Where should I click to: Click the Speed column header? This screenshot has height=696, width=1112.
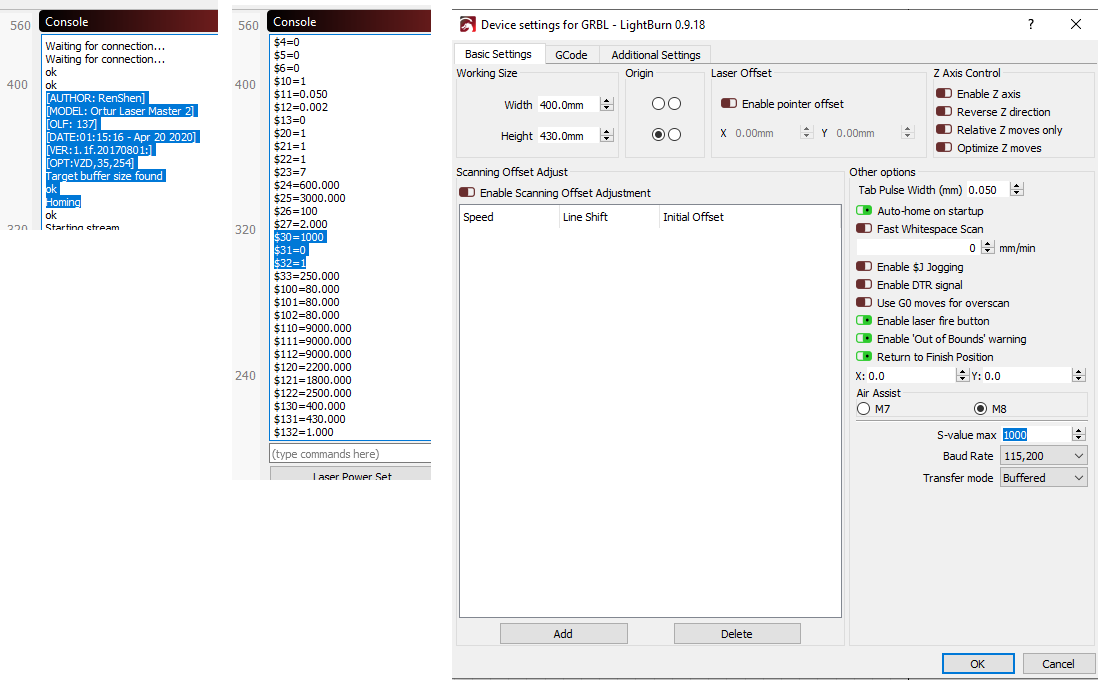pos(510,217)
